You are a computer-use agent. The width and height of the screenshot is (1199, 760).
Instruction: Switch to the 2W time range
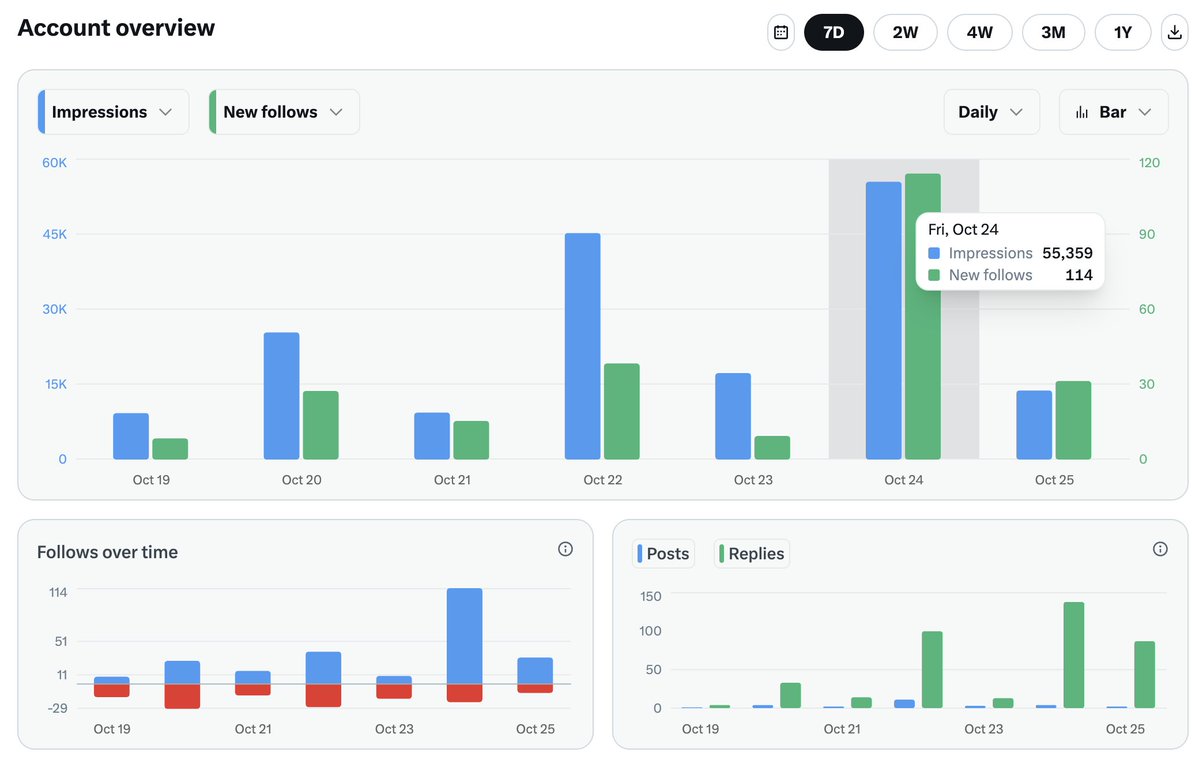905,33
